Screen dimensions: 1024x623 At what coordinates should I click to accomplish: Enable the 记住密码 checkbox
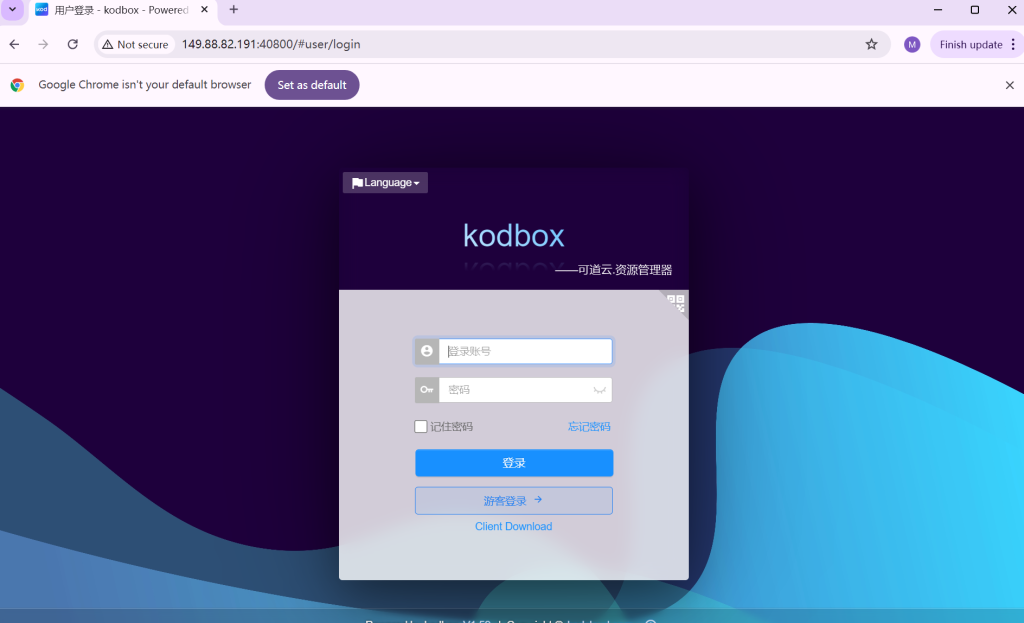pyautogui.click(x=421, y=426)
